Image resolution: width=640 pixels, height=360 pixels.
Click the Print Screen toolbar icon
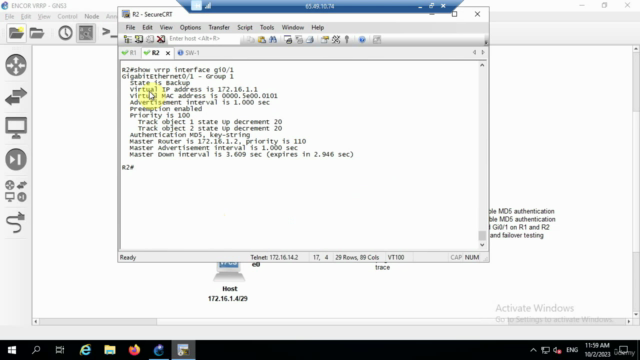(x=288, y=39)
